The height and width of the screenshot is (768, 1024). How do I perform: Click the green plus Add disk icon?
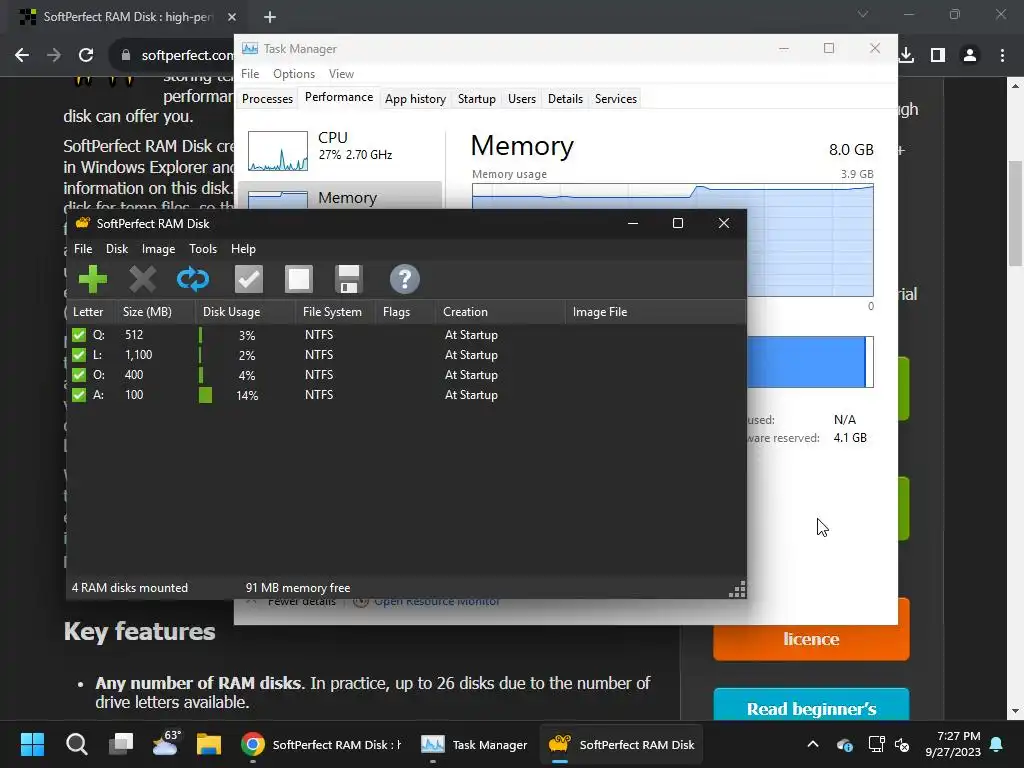point(93,280)
